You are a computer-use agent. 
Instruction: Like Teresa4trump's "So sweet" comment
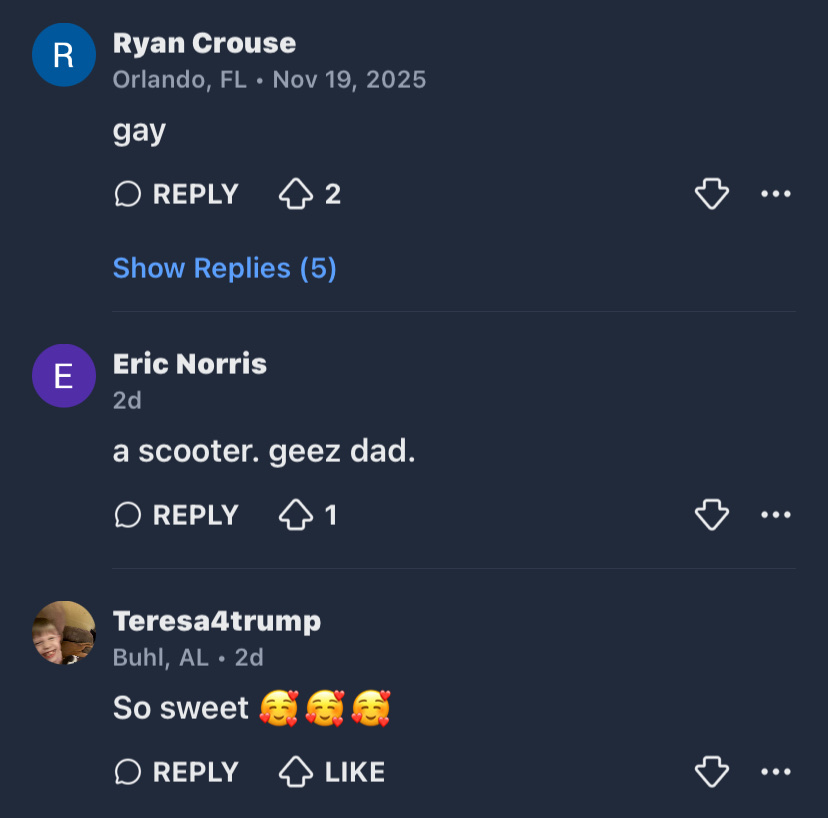(x=331, y=772)
